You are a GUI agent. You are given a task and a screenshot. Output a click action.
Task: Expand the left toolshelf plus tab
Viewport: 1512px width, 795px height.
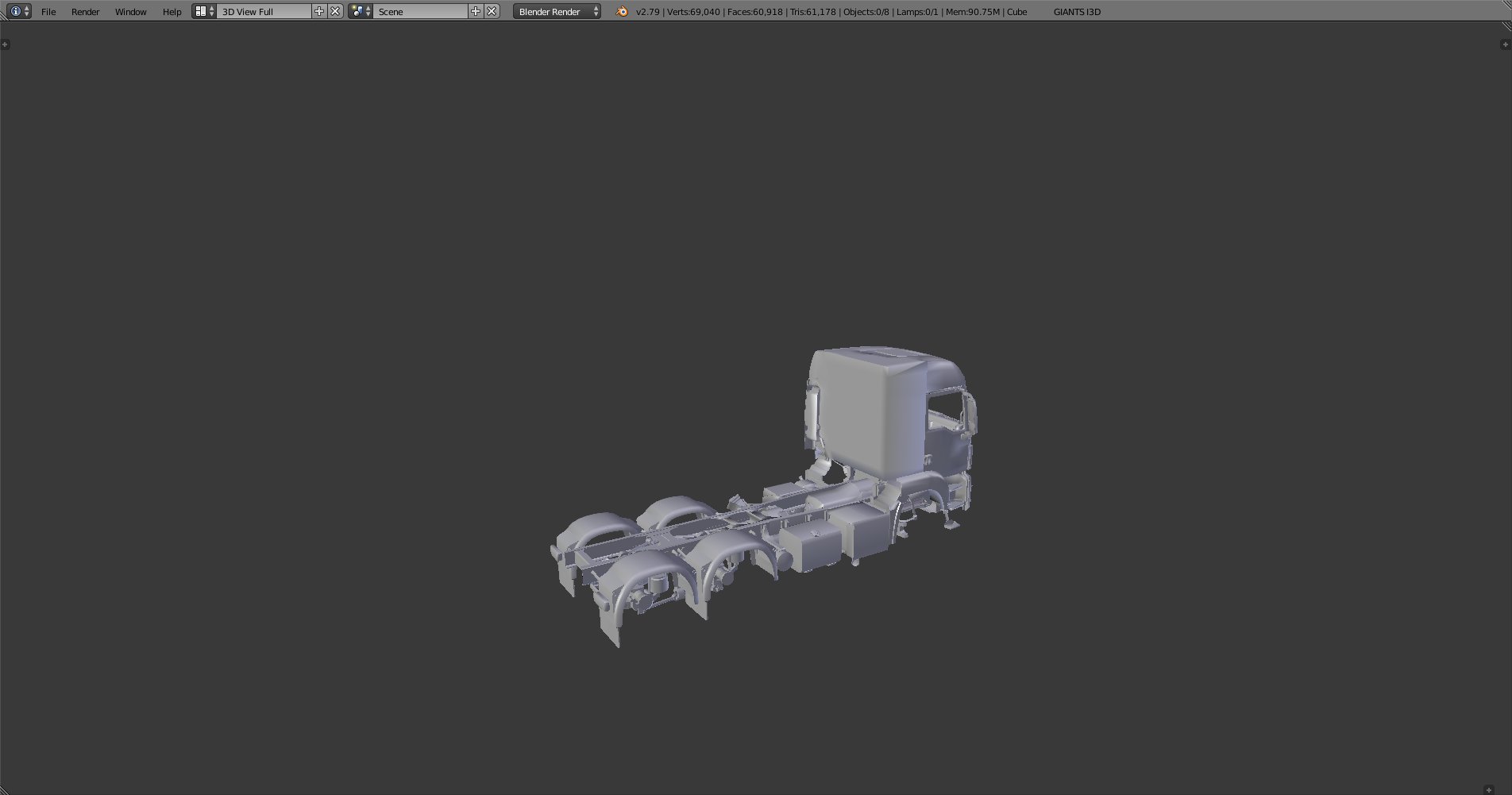pos(6,44)
